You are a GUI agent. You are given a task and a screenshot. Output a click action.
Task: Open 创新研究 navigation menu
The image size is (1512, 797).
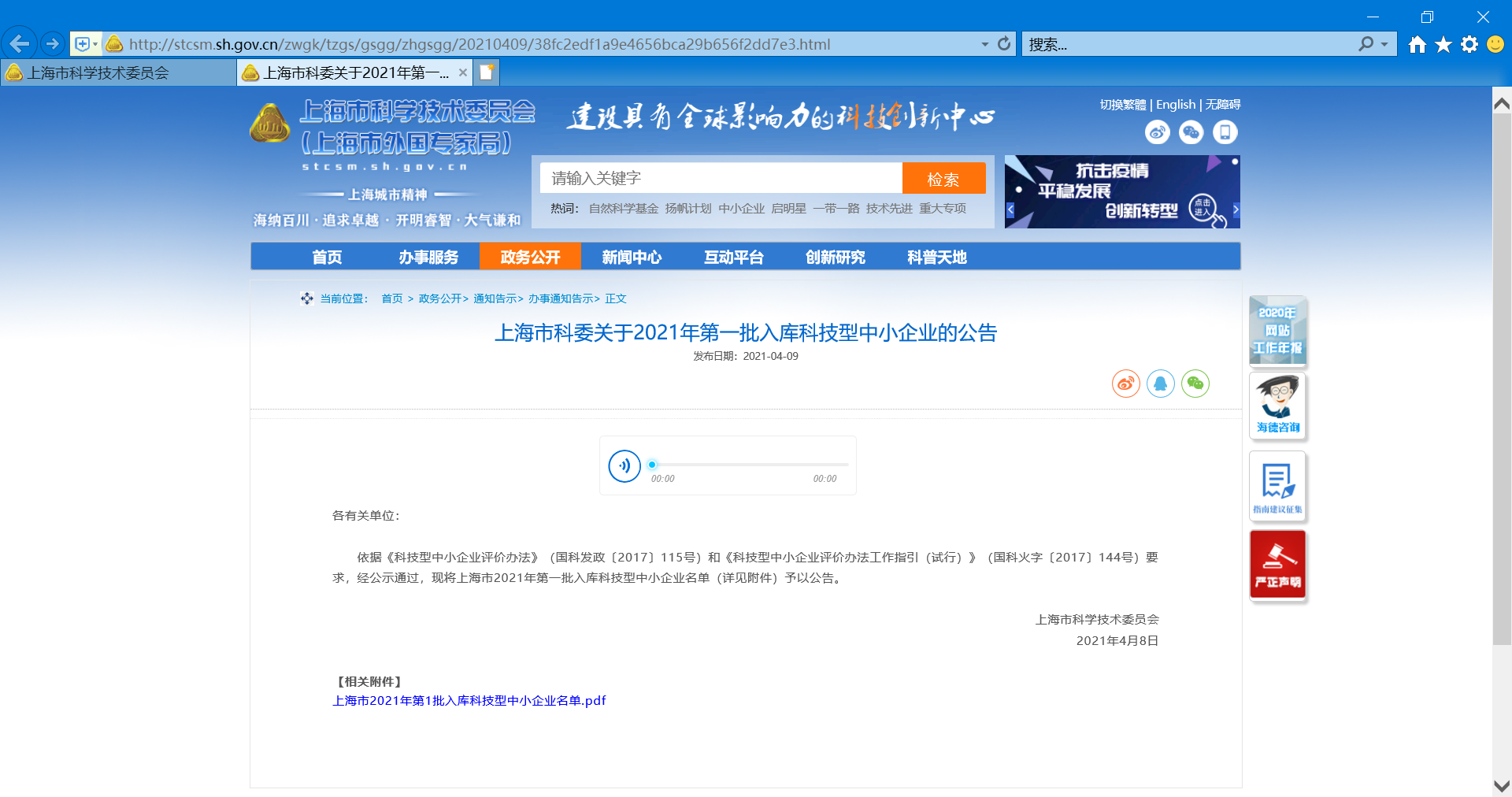click(835, 257)
